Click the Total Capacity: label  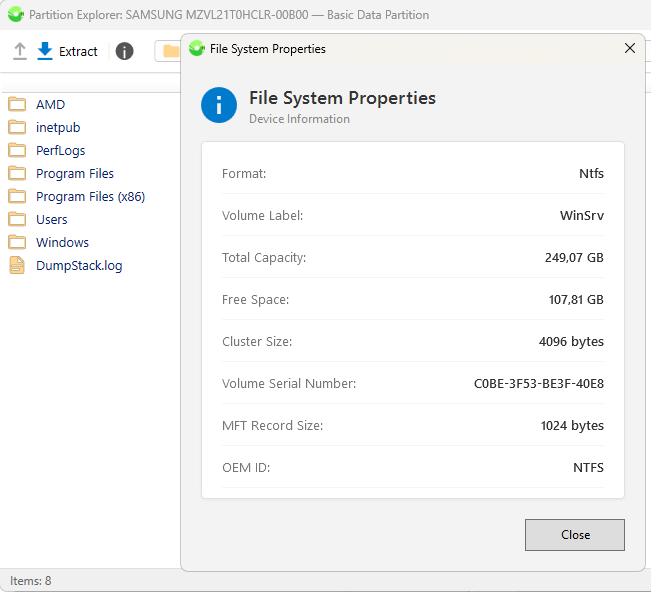point(264,258)
